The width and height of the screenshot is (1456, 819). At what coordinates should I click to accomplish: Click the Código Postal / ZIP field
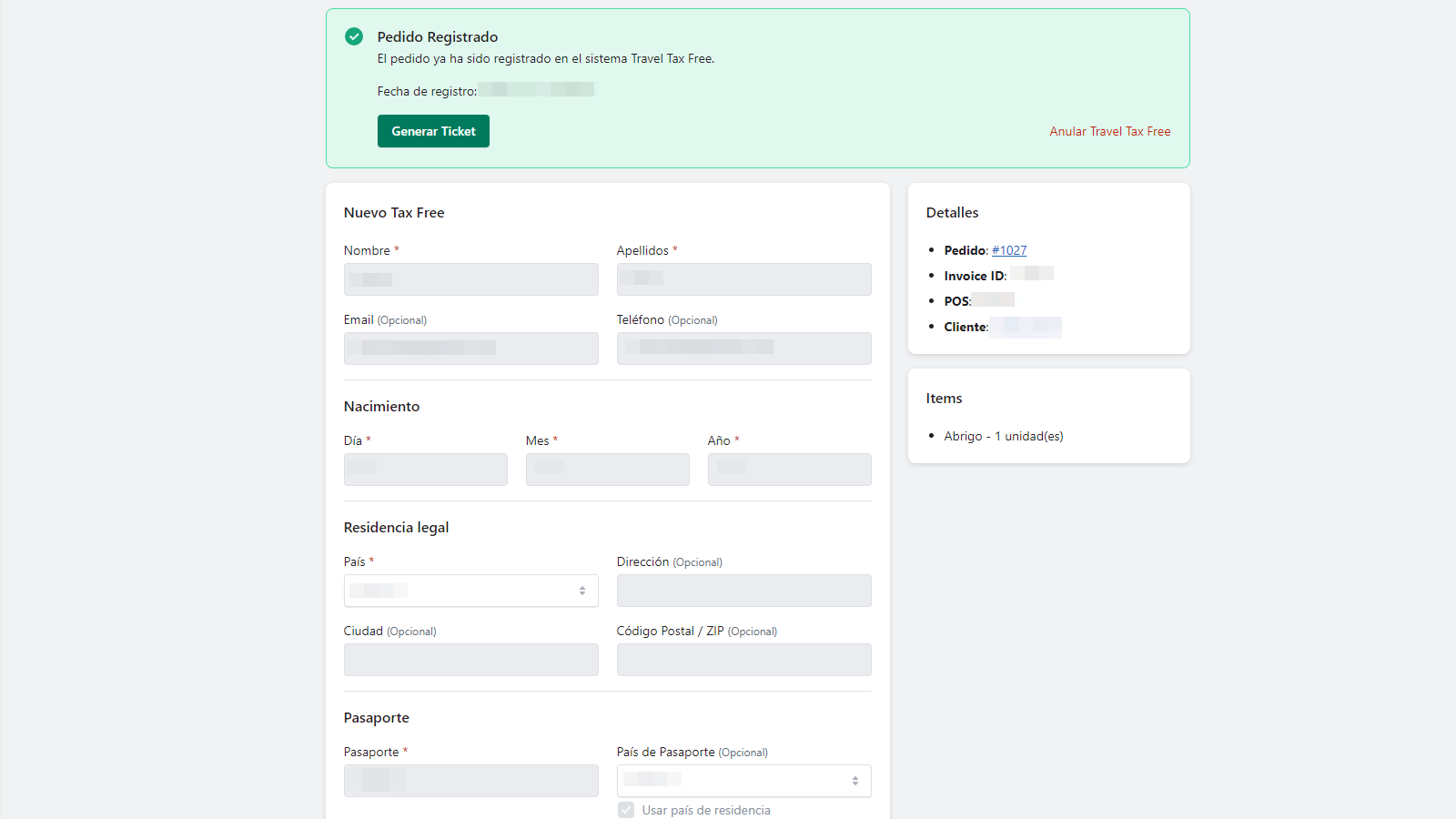(744, 660)
